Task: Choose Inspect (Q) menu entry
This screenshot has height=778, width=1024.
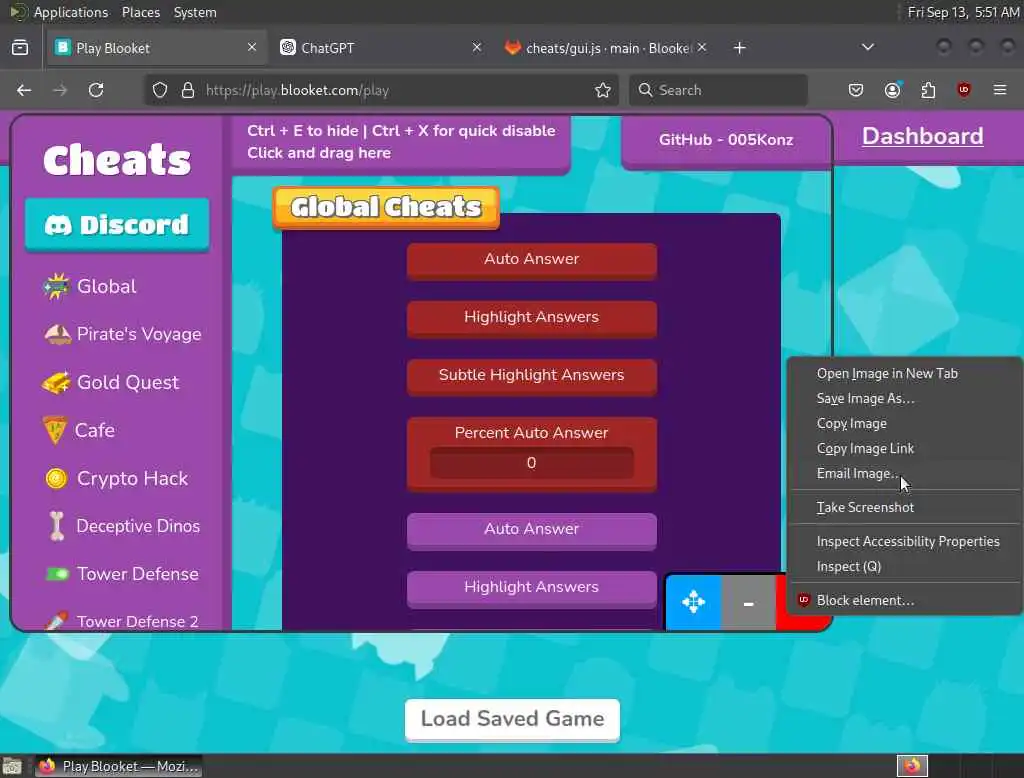Action: pos(904,566)
